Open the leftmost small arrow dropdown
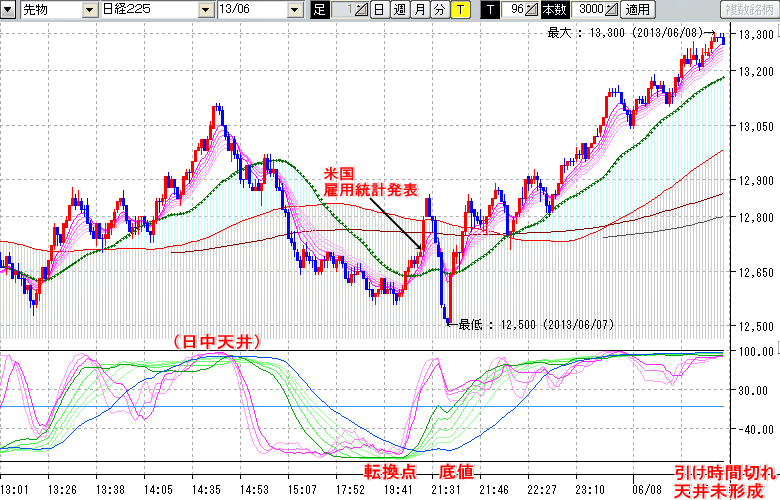This screenshot has height=500, width=780. click(x=10, y=10)
